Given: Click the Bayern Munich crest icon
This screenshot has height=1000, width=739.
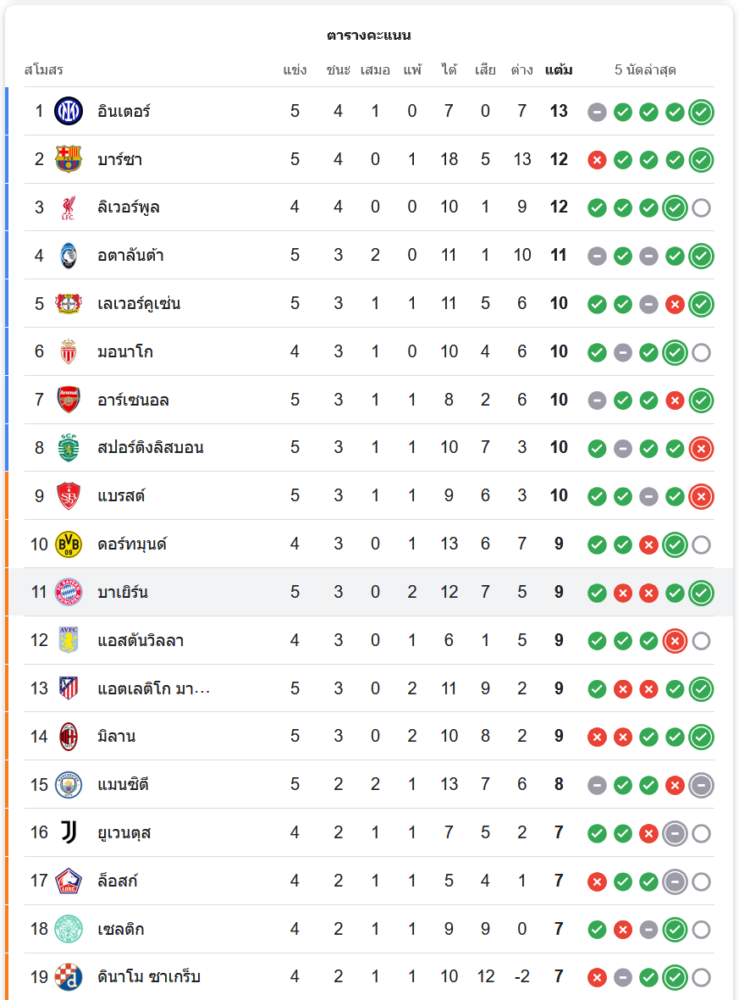Looking at the screenshot, I should (68, 592).
